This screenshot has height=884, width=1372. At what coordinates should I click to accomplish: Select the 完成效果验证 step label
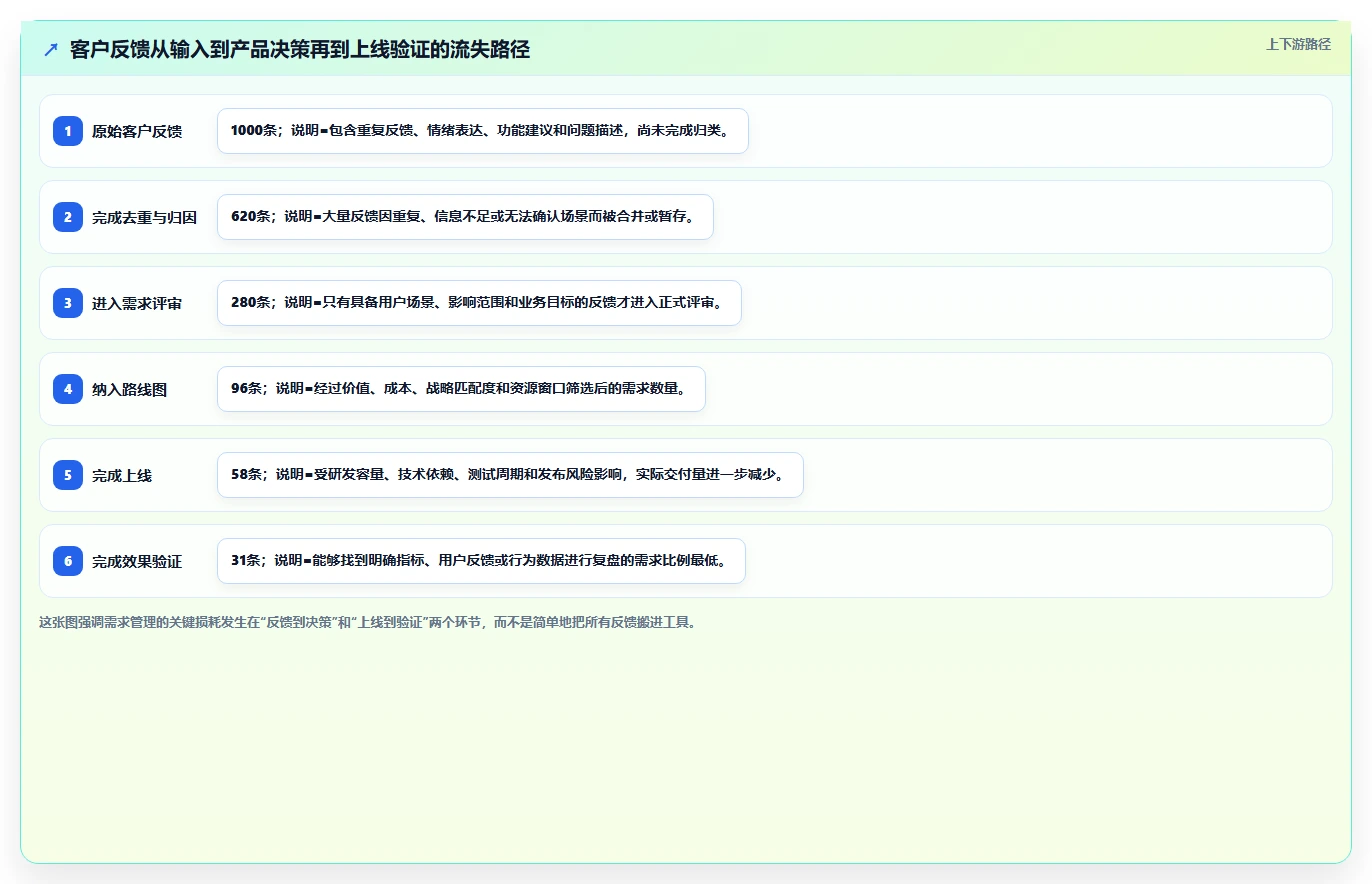[137, 561]
